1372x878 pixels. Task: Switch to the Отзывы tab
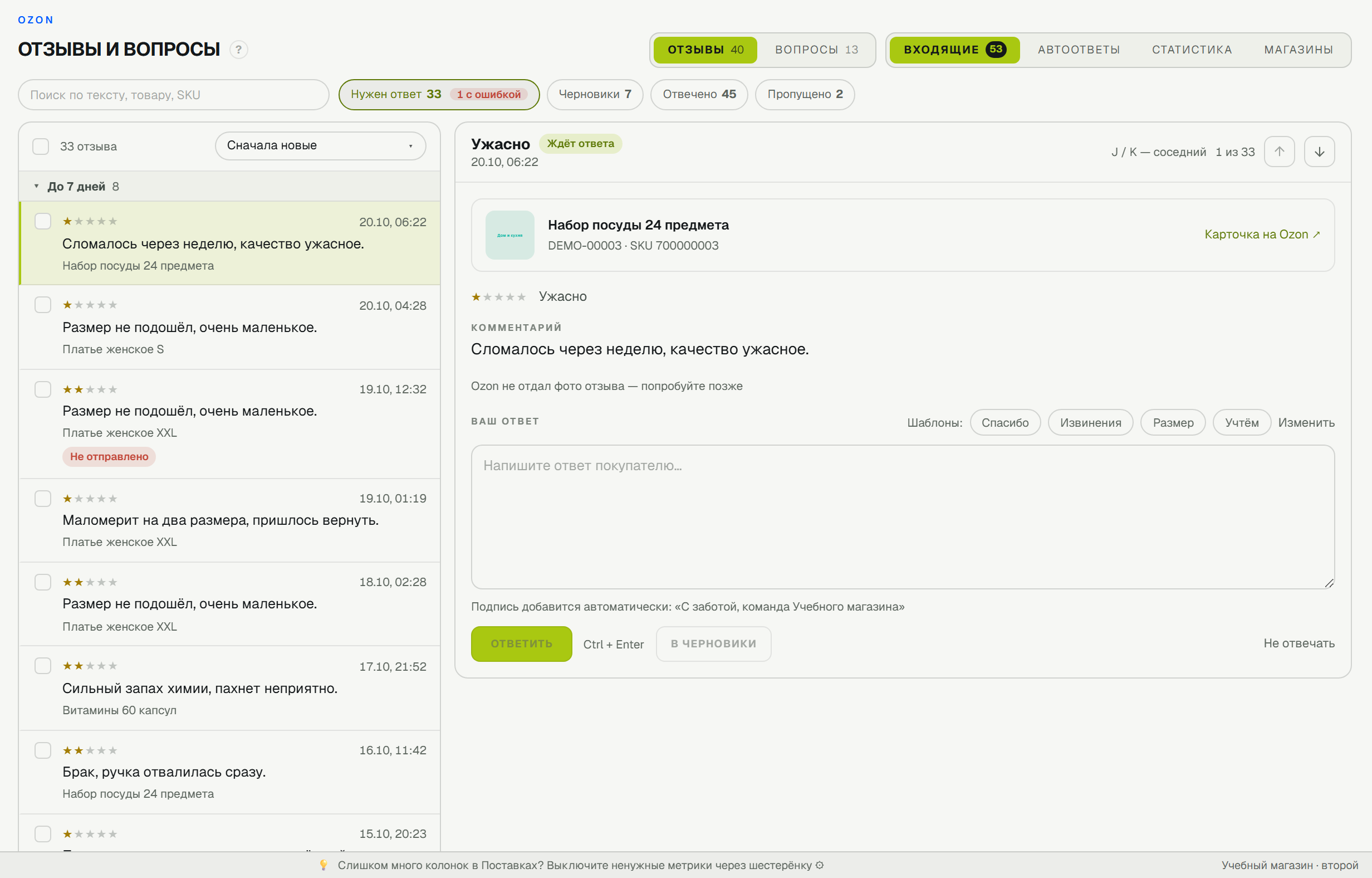[x=705, y=50]
